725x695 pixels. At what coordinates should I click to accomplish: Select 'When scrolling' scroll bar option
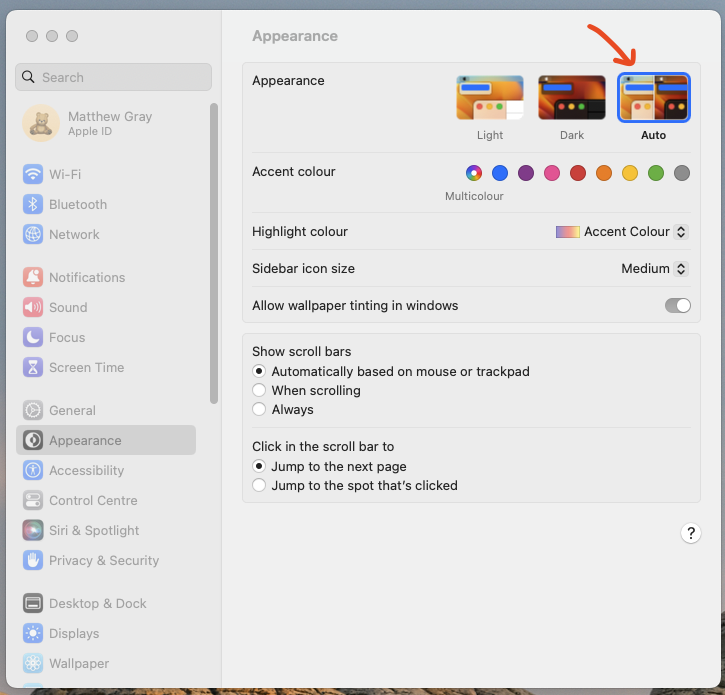coord(259,390)
